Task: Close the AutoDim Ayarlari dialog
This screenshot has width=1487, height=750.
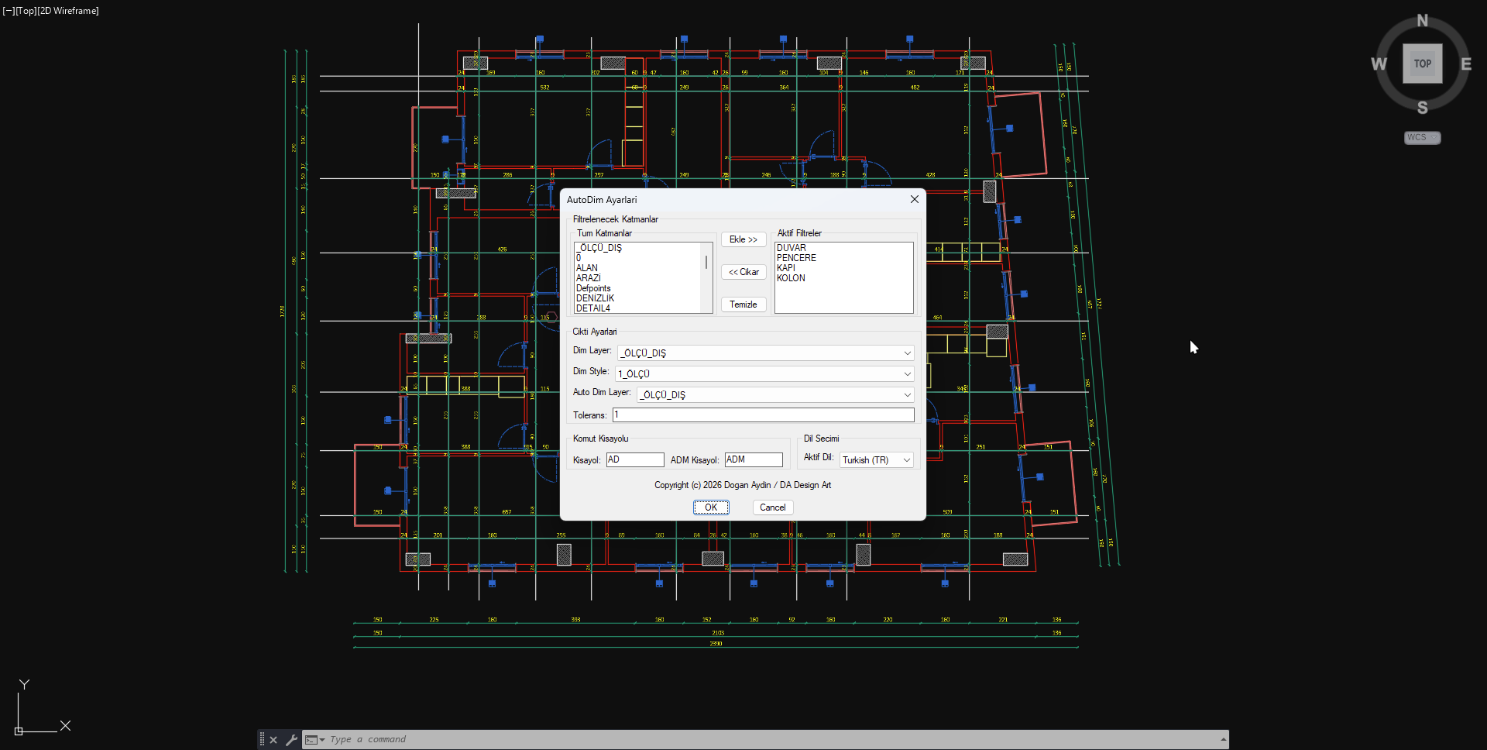Action: (914, 199)
